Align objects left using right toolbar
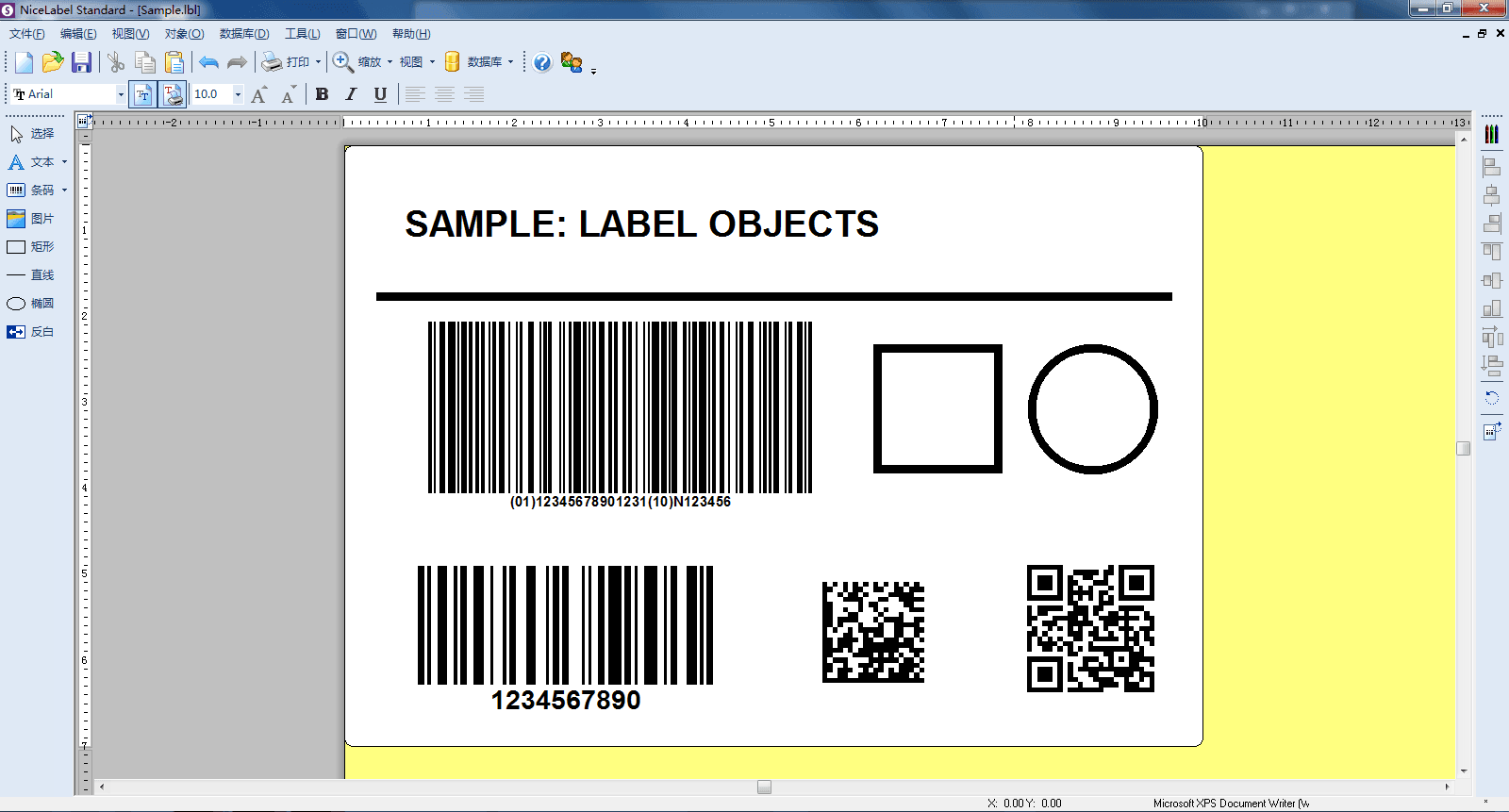This screenshot has height=812, width=1509. (1491, 167)
